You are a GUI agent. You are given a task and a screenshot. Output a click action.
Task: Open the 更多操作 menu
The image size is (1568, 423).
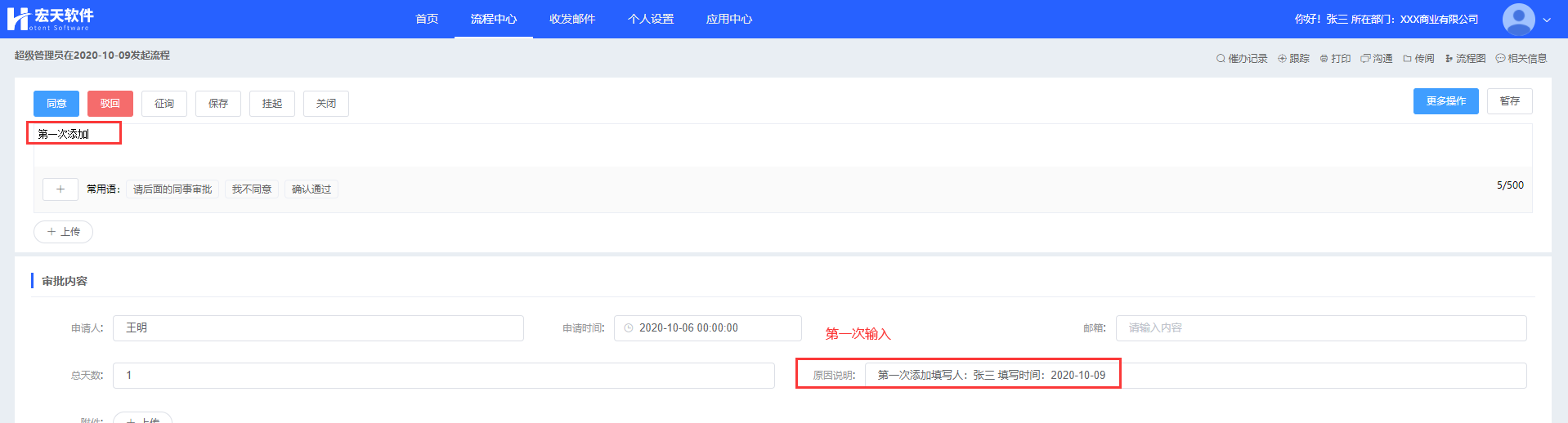pyautogui.click(x=1445, y=101)
